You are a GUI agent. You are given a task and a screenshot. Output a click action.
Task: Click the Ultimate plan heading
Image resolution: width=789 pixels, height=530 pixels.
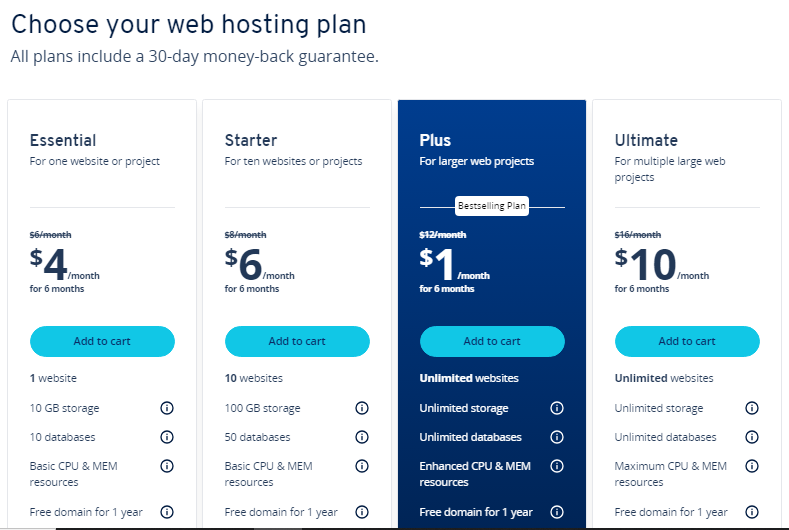[x=646, y=140]
